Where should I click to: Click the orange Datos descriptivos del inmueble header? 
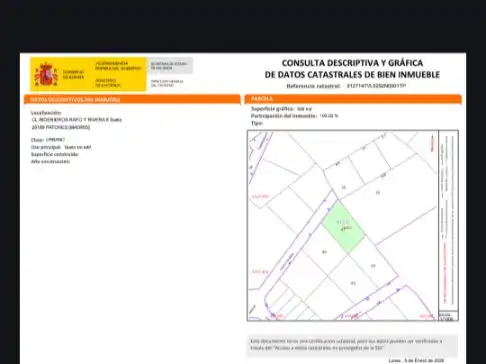(132, 99)
